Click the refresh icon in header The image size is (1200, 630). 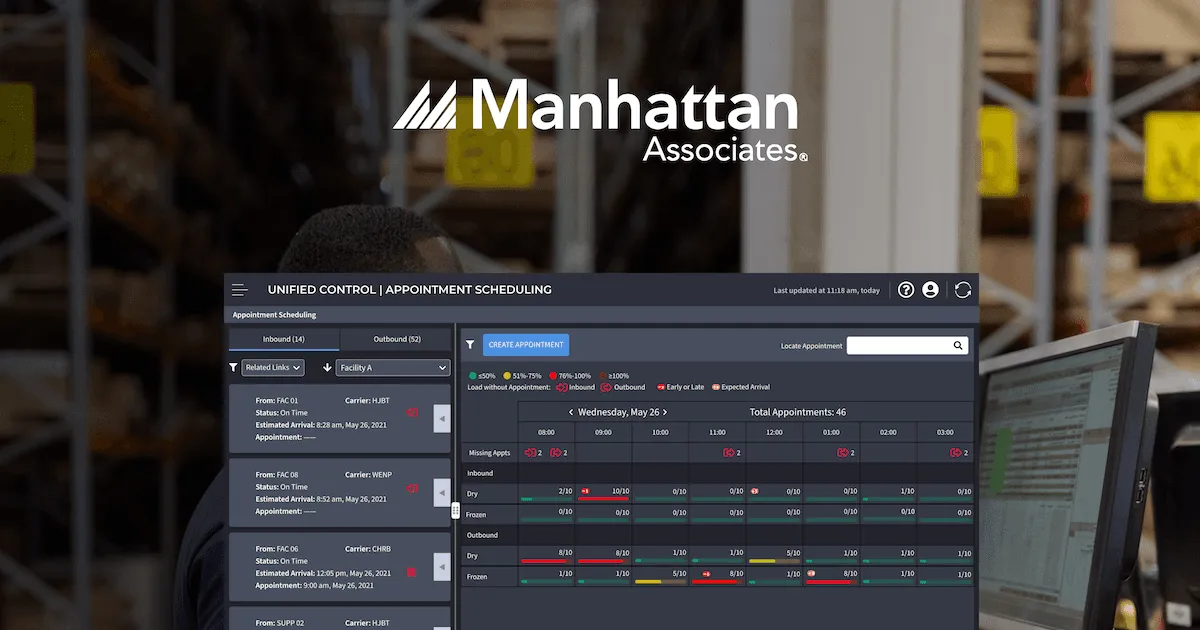963,290
